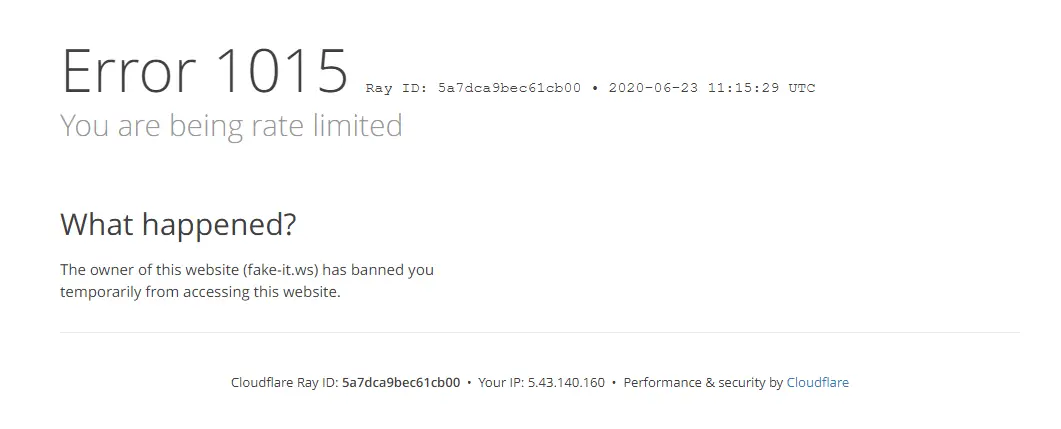
Task: Click the IP address 5.43.140.160
Action: pos(566,382)
